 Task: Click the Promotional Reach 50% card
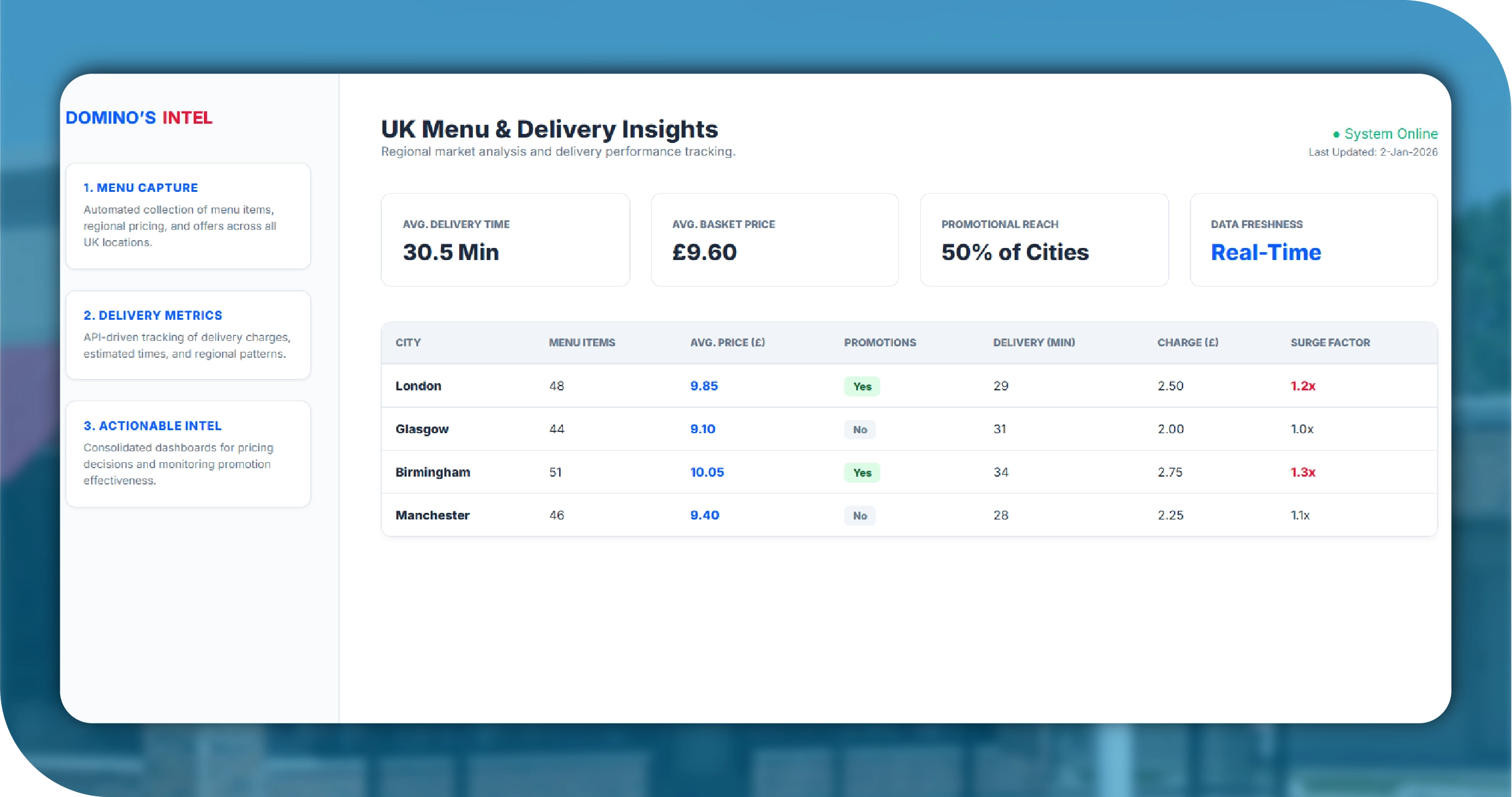point(1044,240)
